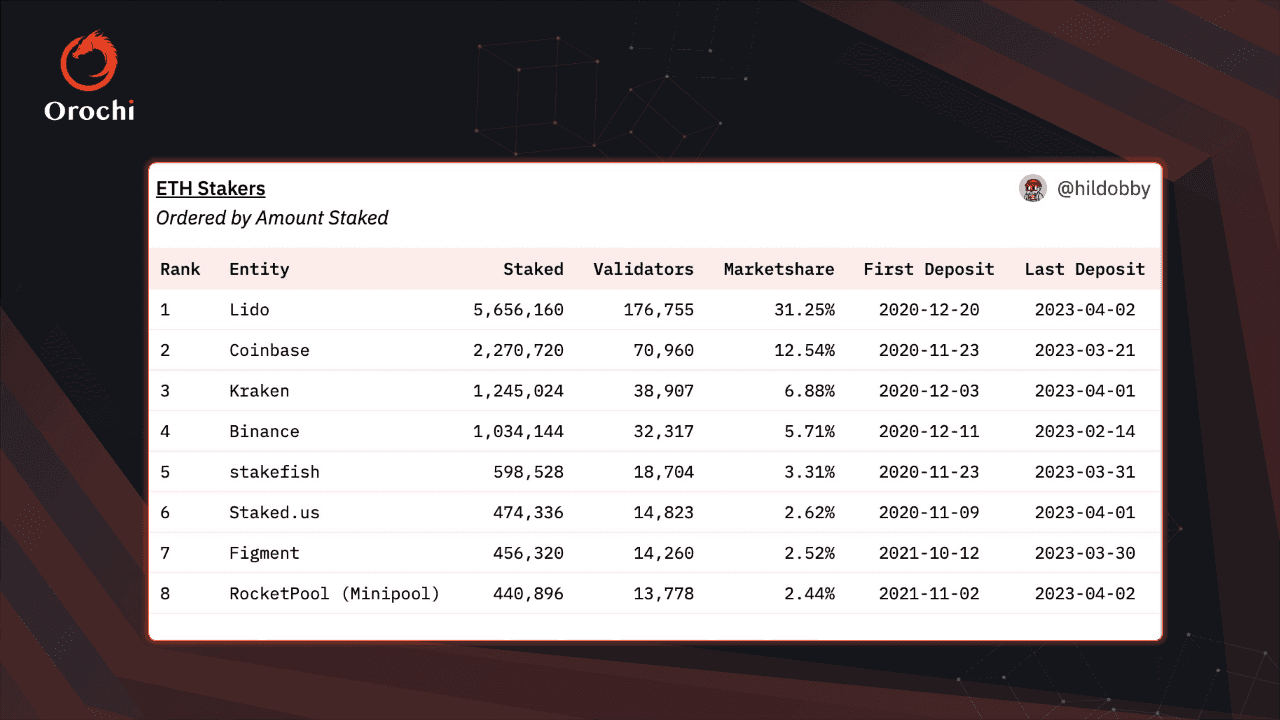Screen dimensions: 1280x720
Task: Click the Figment entity cell
Action: pos(264,553)
